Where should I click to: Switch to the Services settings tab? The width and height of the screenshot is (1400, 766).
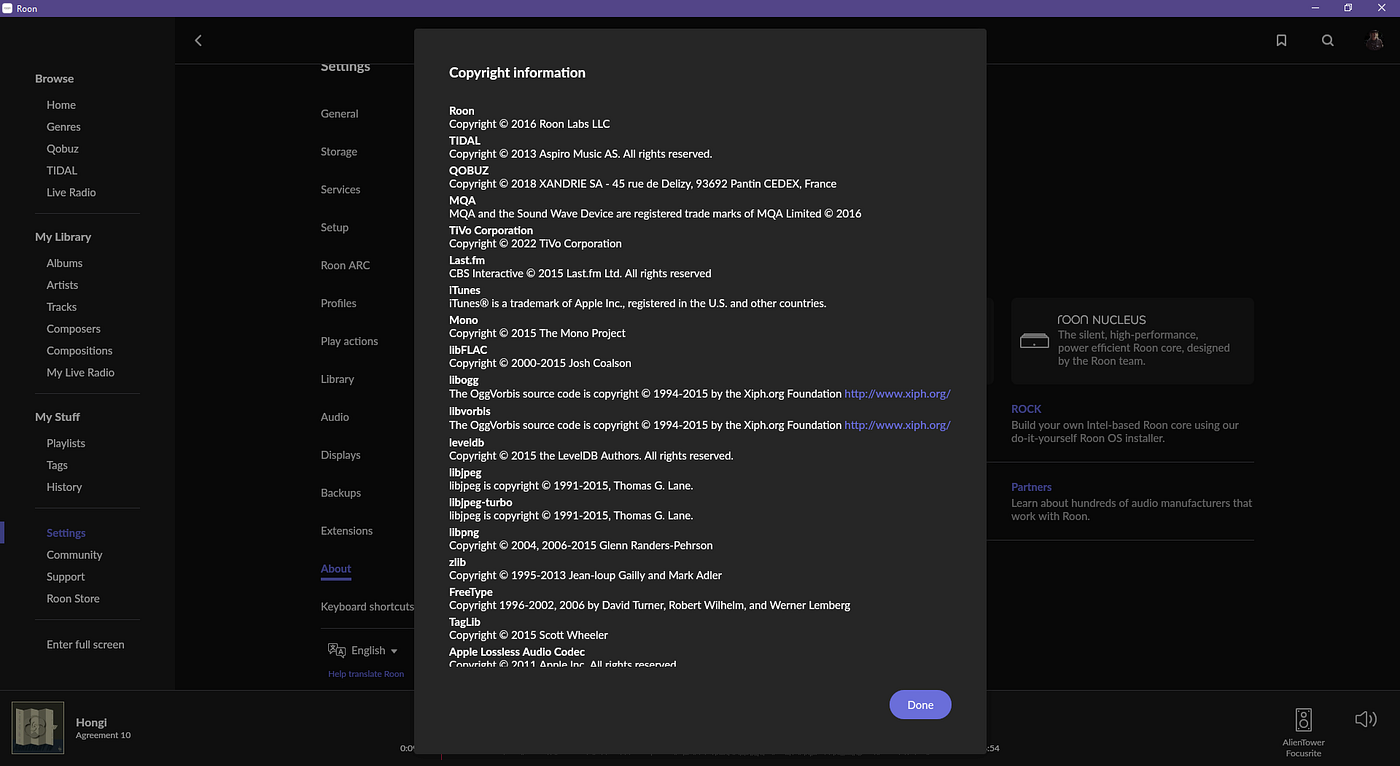pyautogui.click(x=340, y=190)
